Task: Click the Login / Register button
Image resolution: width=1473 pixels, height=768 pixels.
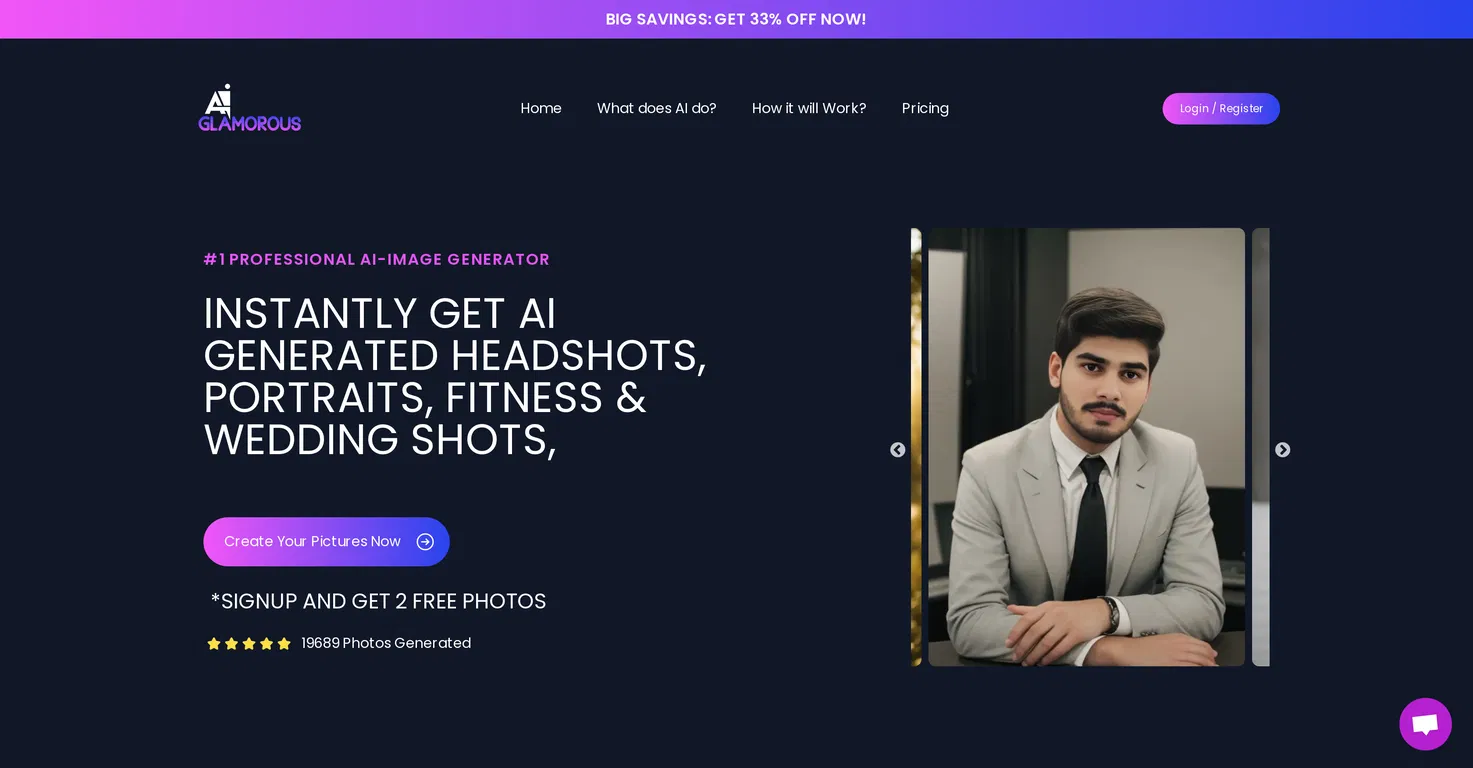Action: click(1221, 108)
